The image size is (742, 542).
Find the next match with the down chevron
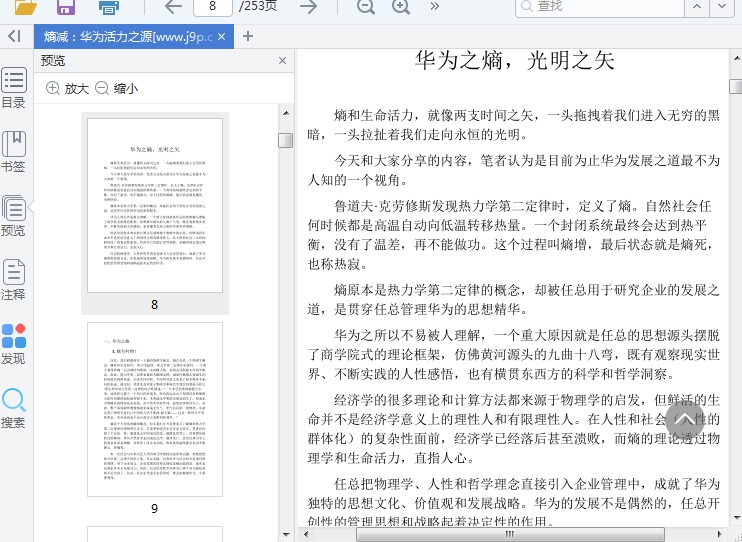click(722, 7)
